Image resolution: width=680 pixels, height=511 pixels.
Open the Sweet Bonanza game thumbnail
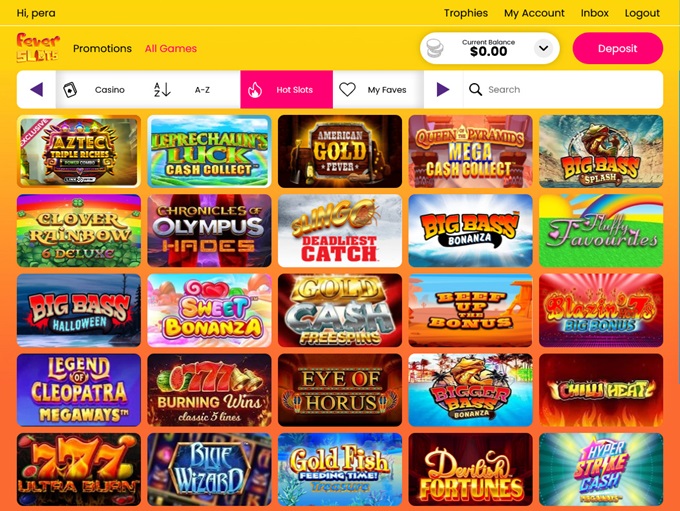pyautogui.click(x=209, y=310)
